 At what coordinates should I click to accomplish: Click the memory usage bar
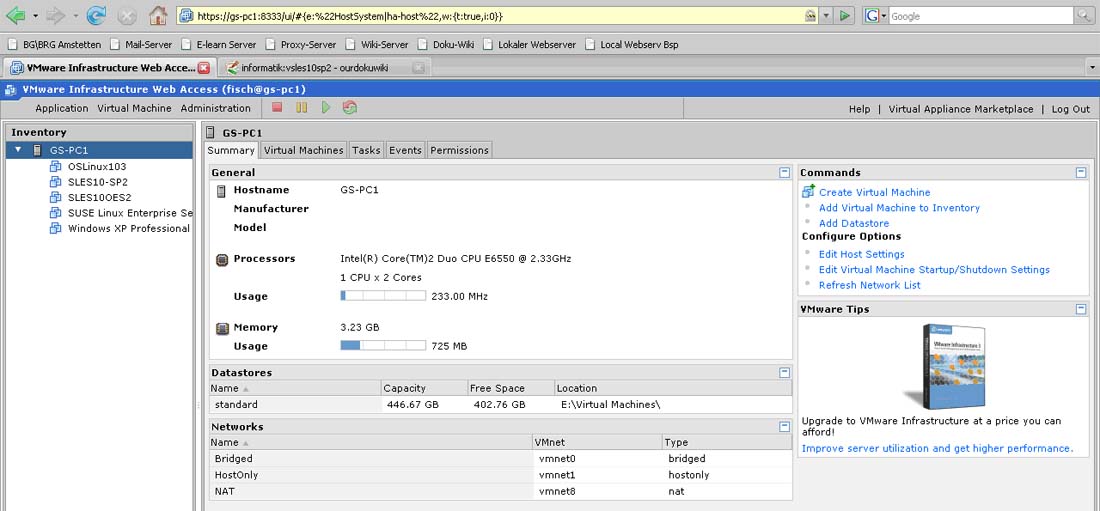(x=383, y=345)
